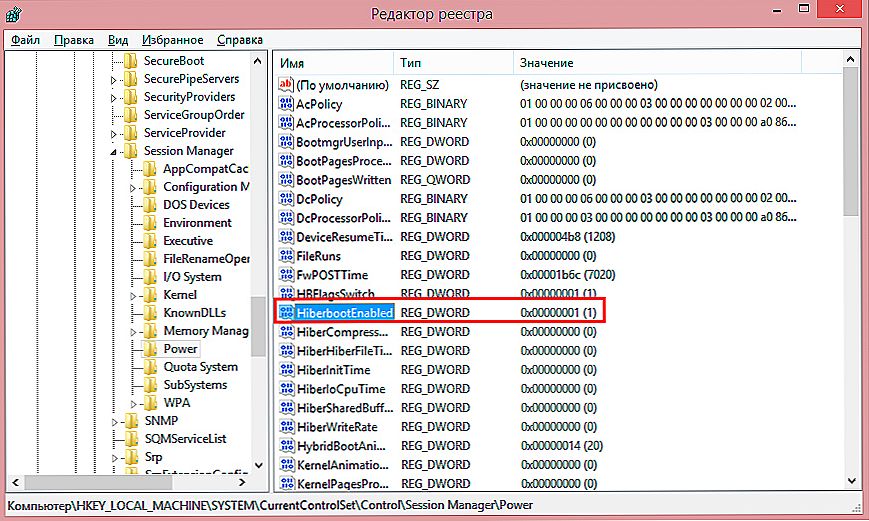Image resolution: width=869 pixels, height=521 pixels.
Task: Click the HiberWriteRate value icon
Action: 287,427
